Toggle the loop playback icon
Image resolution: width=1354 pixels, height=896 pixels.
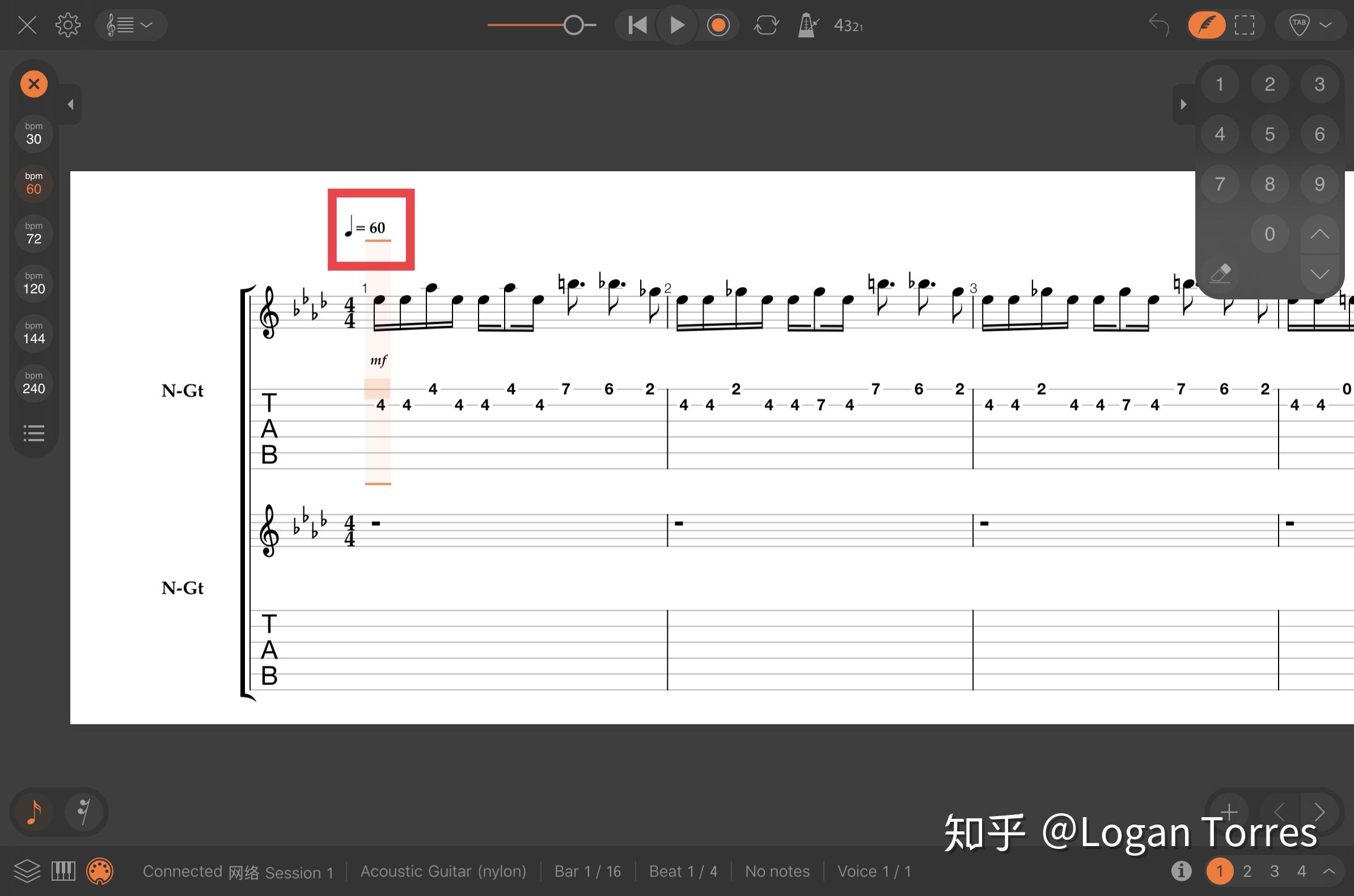point(765,25)
